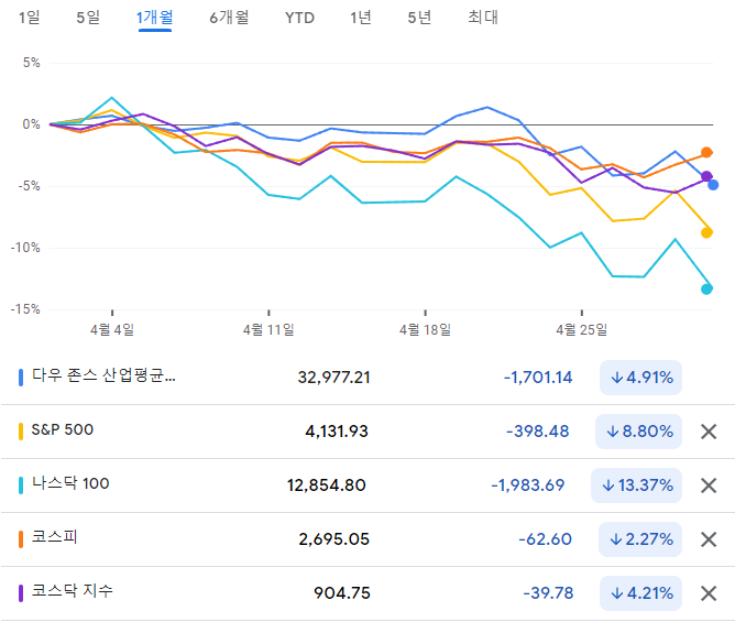This screenshot has width=735, height=622.
Task: Show the YTD chart range
Action: click(300, 18)
